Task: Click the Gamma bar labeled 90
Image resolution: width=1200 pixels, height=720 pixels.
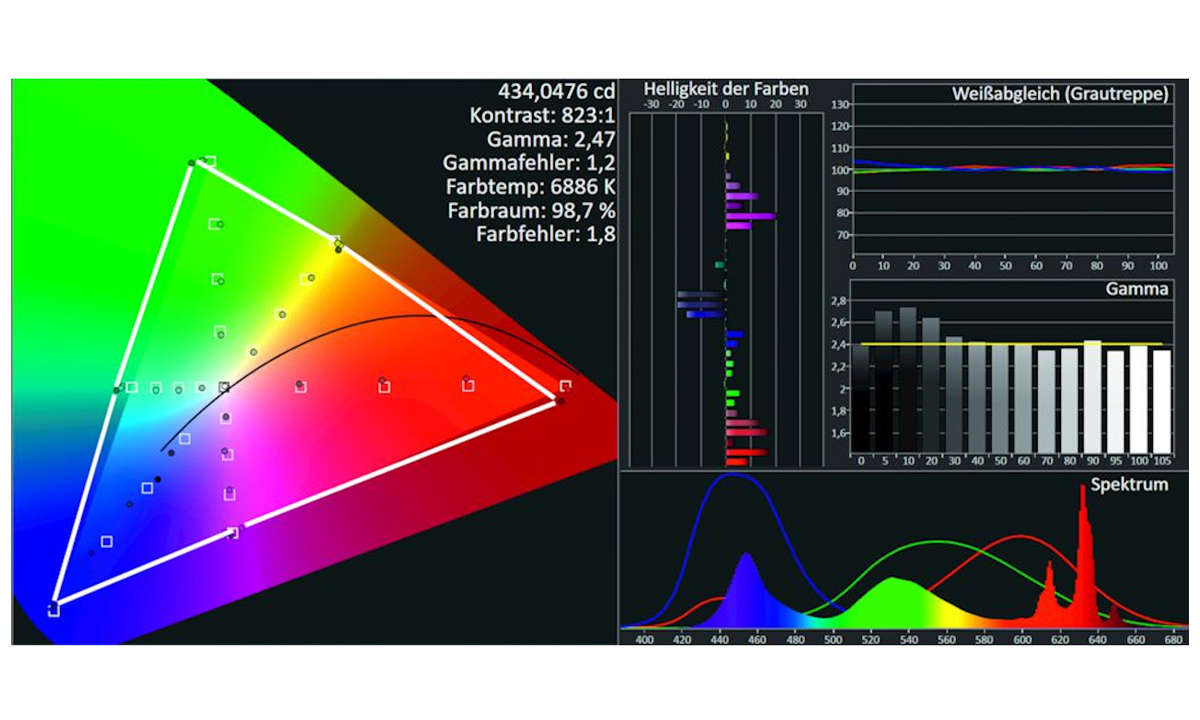Action: pos(1093,396)
